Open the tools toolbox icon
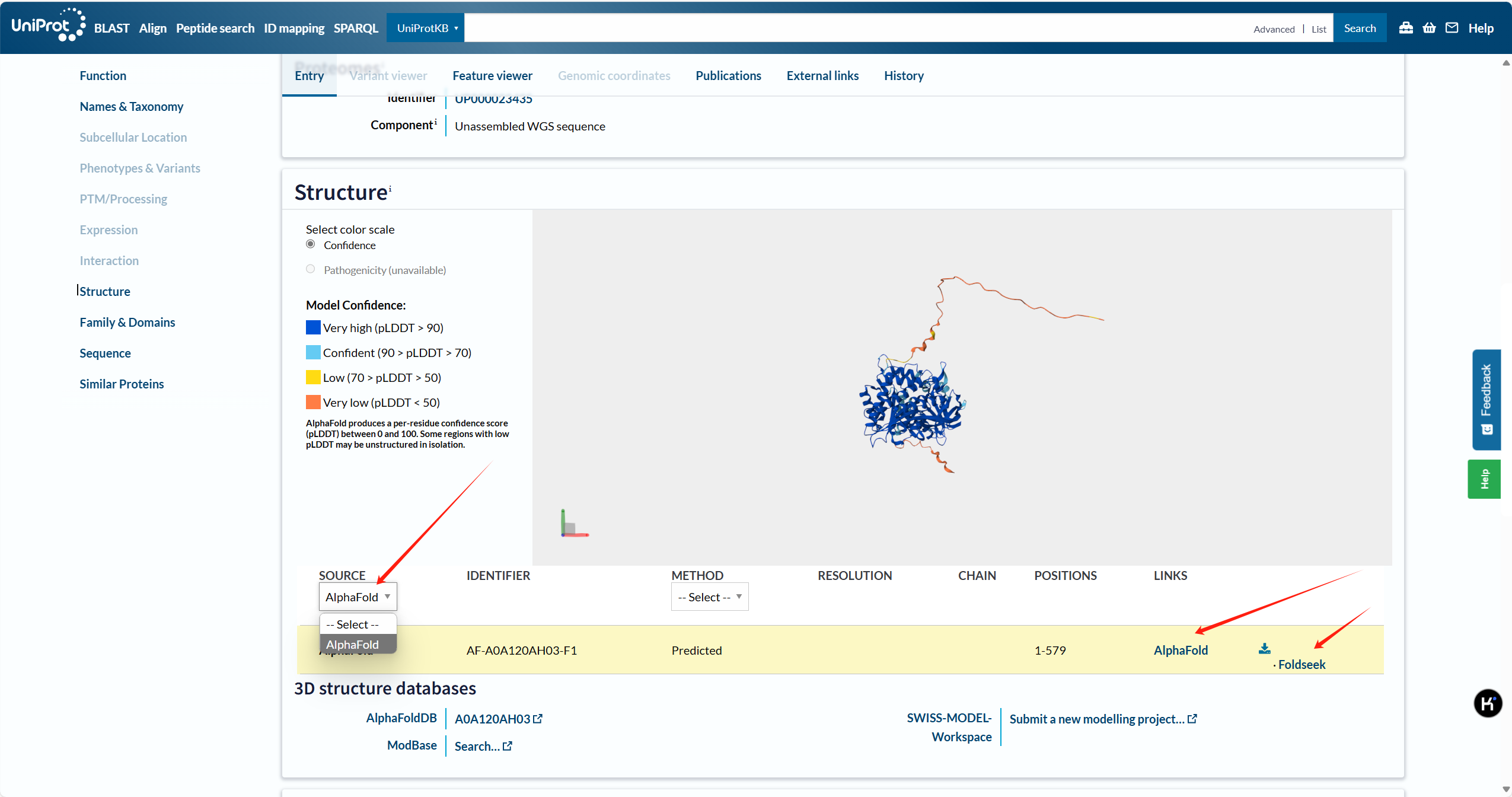 [1406, 28]
